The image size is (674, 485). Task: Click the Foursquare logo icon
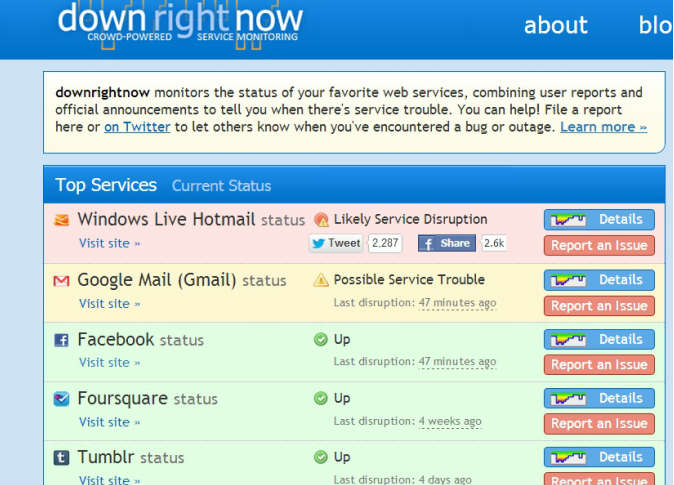(62, 399)
